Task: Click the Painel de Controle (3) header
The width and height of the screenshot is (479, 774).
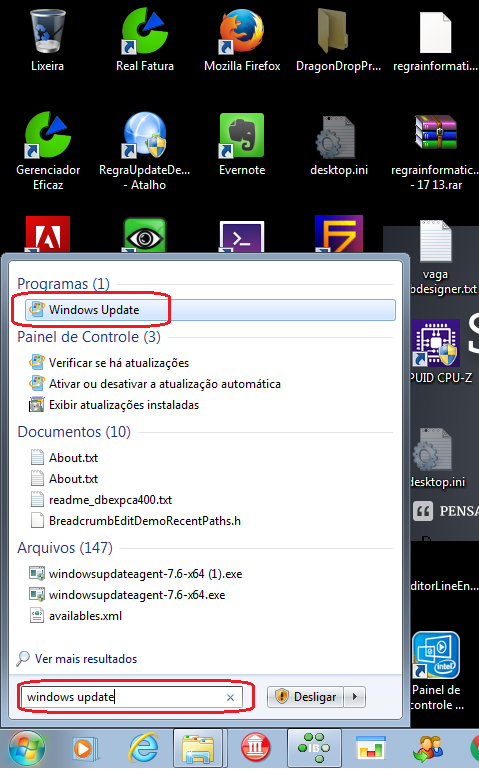Action: 89,337
